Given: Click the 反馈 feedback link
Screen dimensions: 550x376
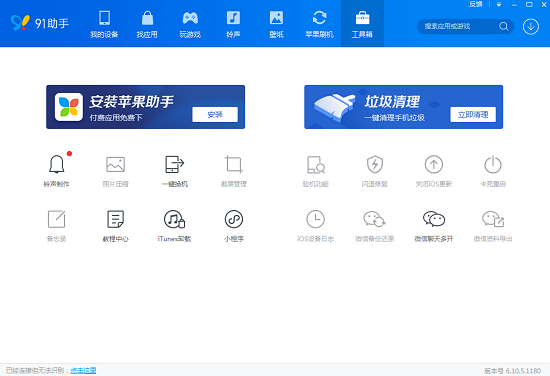Looking at the screenshot, I should (476, 4).
